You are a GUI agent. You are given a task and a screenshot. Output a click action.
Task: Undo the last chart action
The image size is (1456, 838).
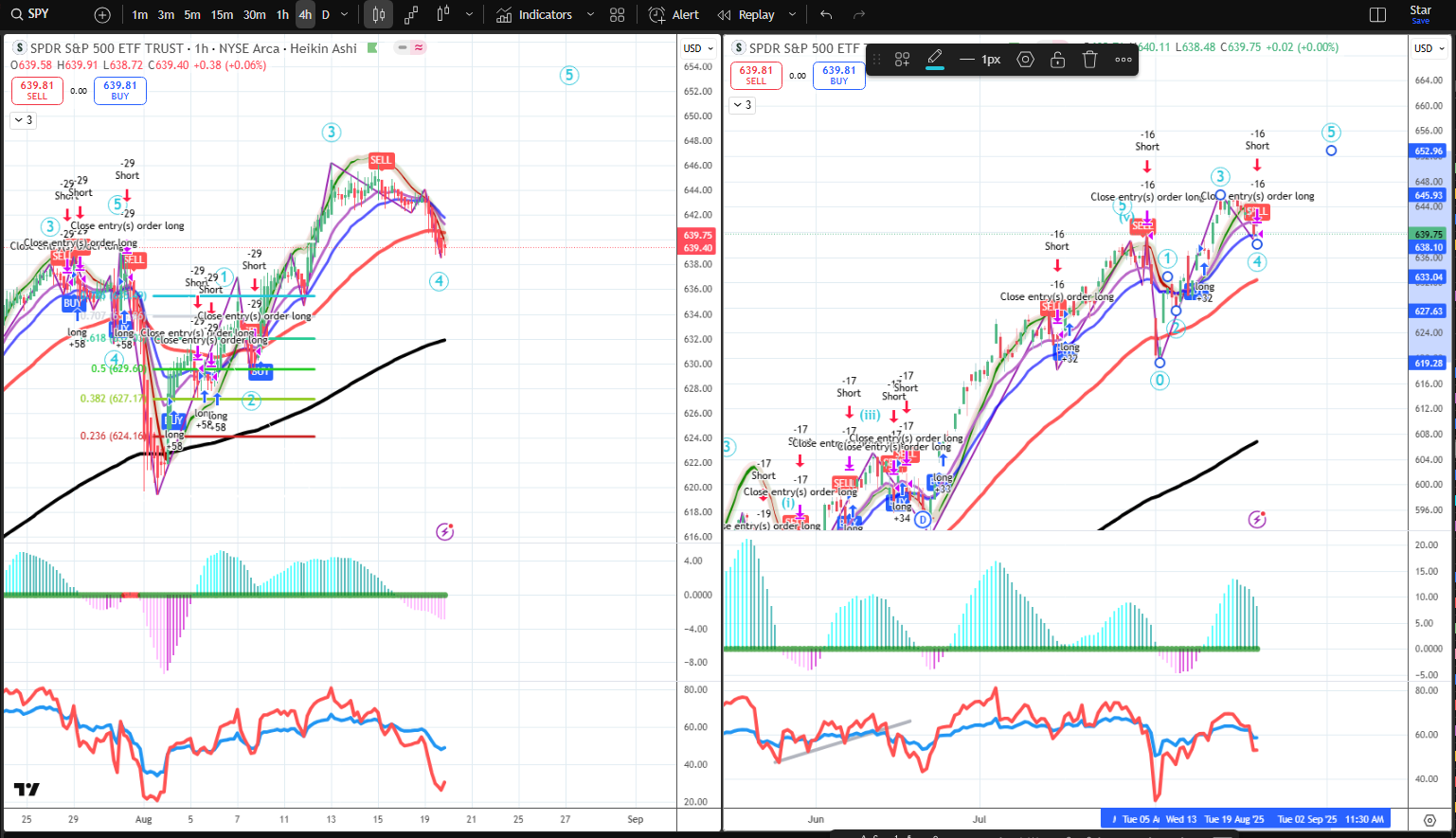tap(826, 15)
